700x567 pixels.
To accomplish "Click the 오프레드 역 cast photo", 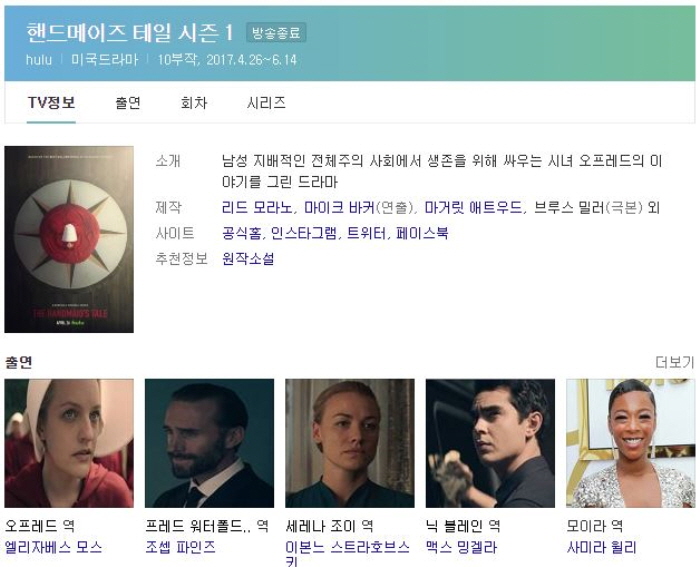I will (69, 443).
